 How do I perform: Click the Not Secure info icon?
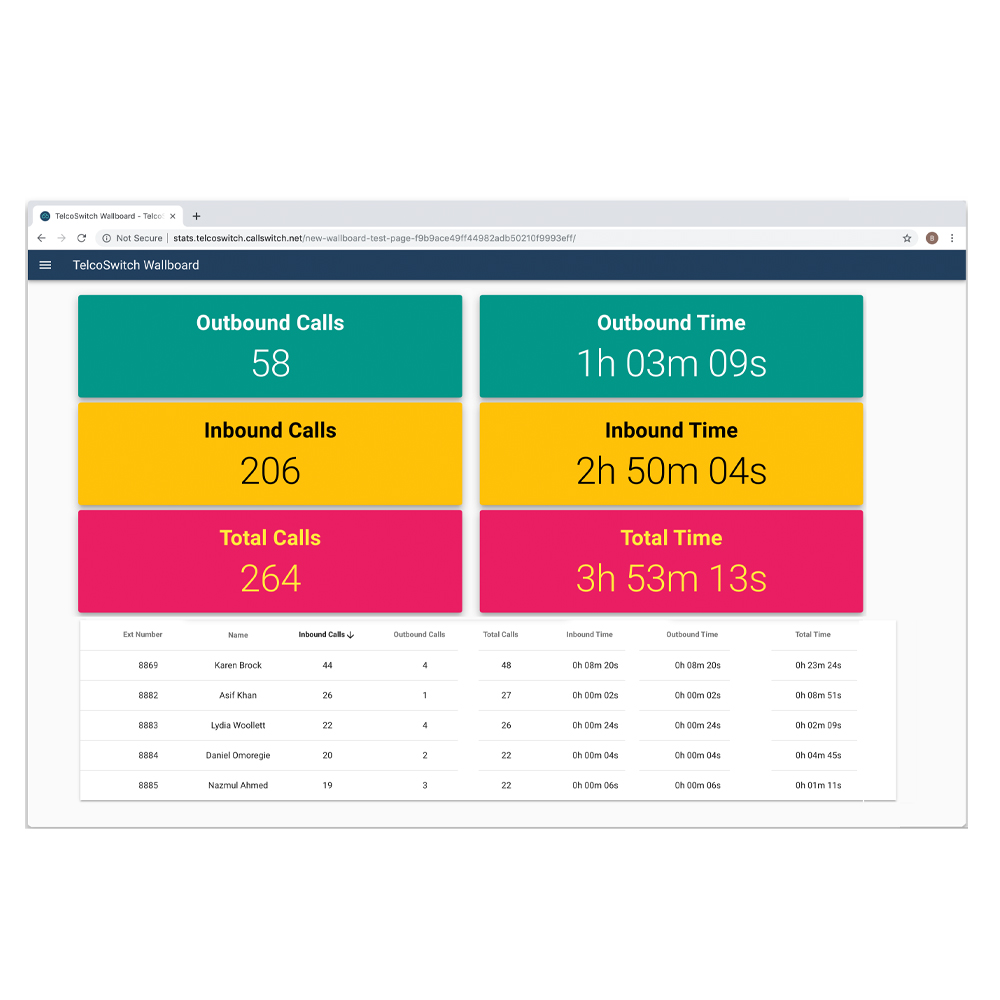tap(107, 238)
